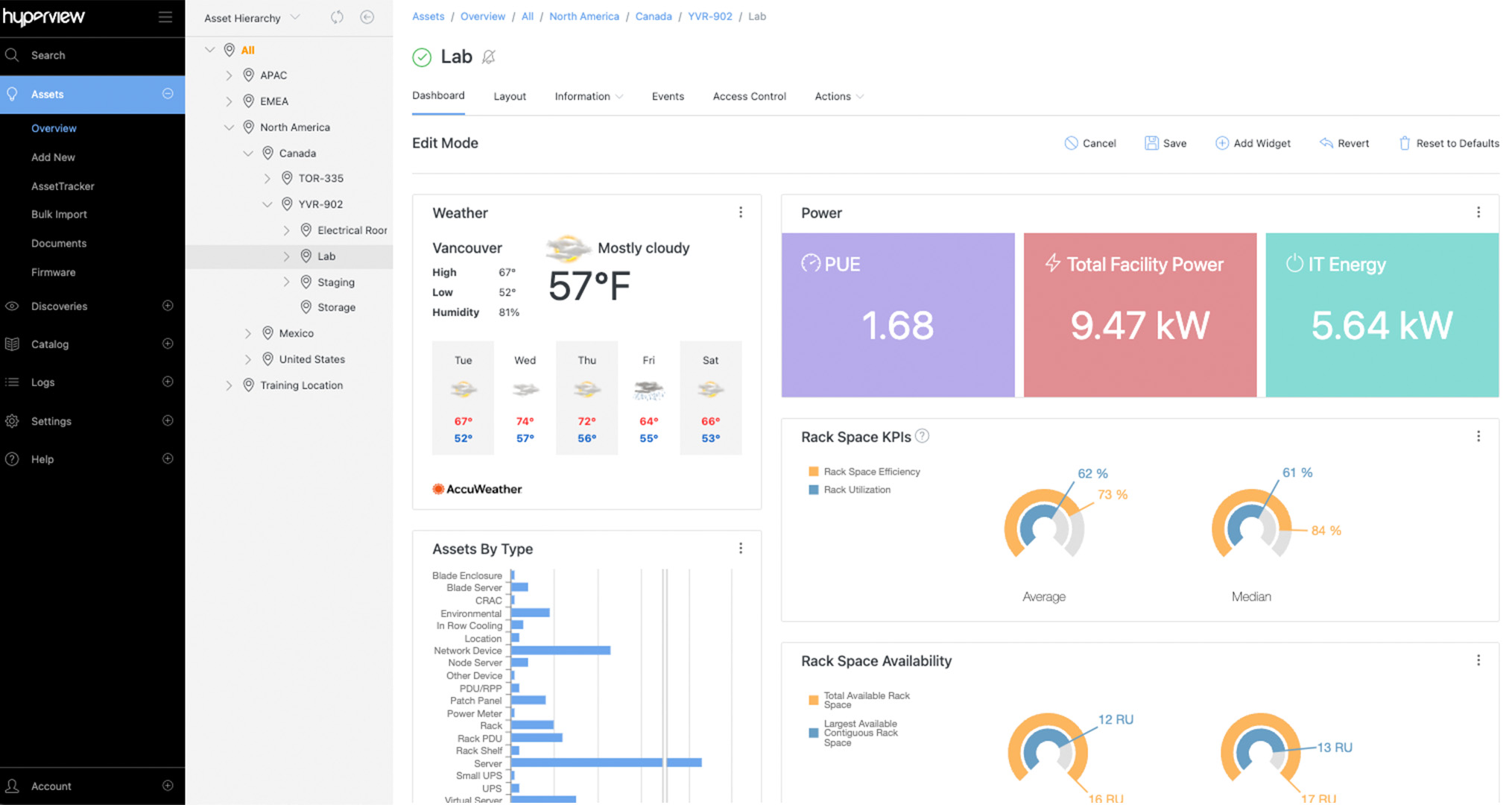Click the refresh icon in Asset Hierarchy header
Screen dimensions: 1512x805
(x=337, y=17)
